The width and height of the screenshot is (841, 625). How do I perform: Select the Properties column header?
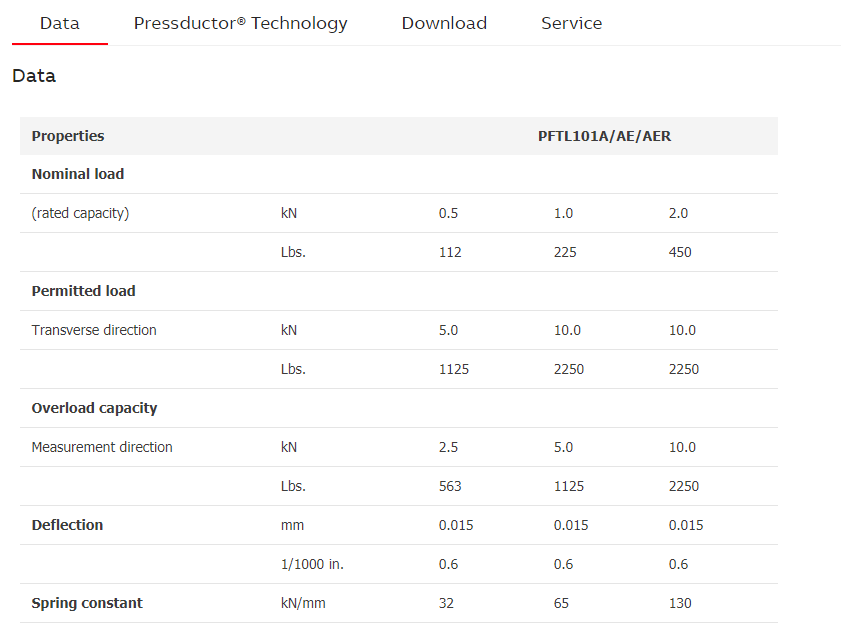click(68, 136)
